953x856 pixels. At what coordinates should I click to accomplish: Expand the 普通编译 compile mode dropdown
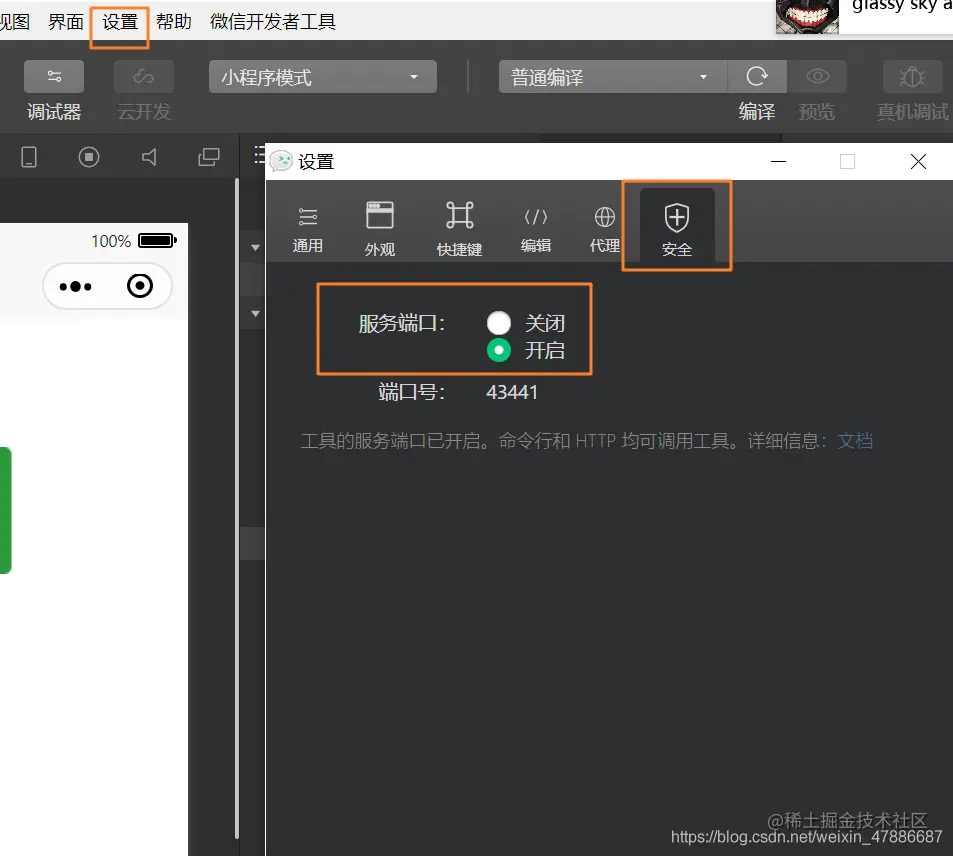tap(610, 76)
